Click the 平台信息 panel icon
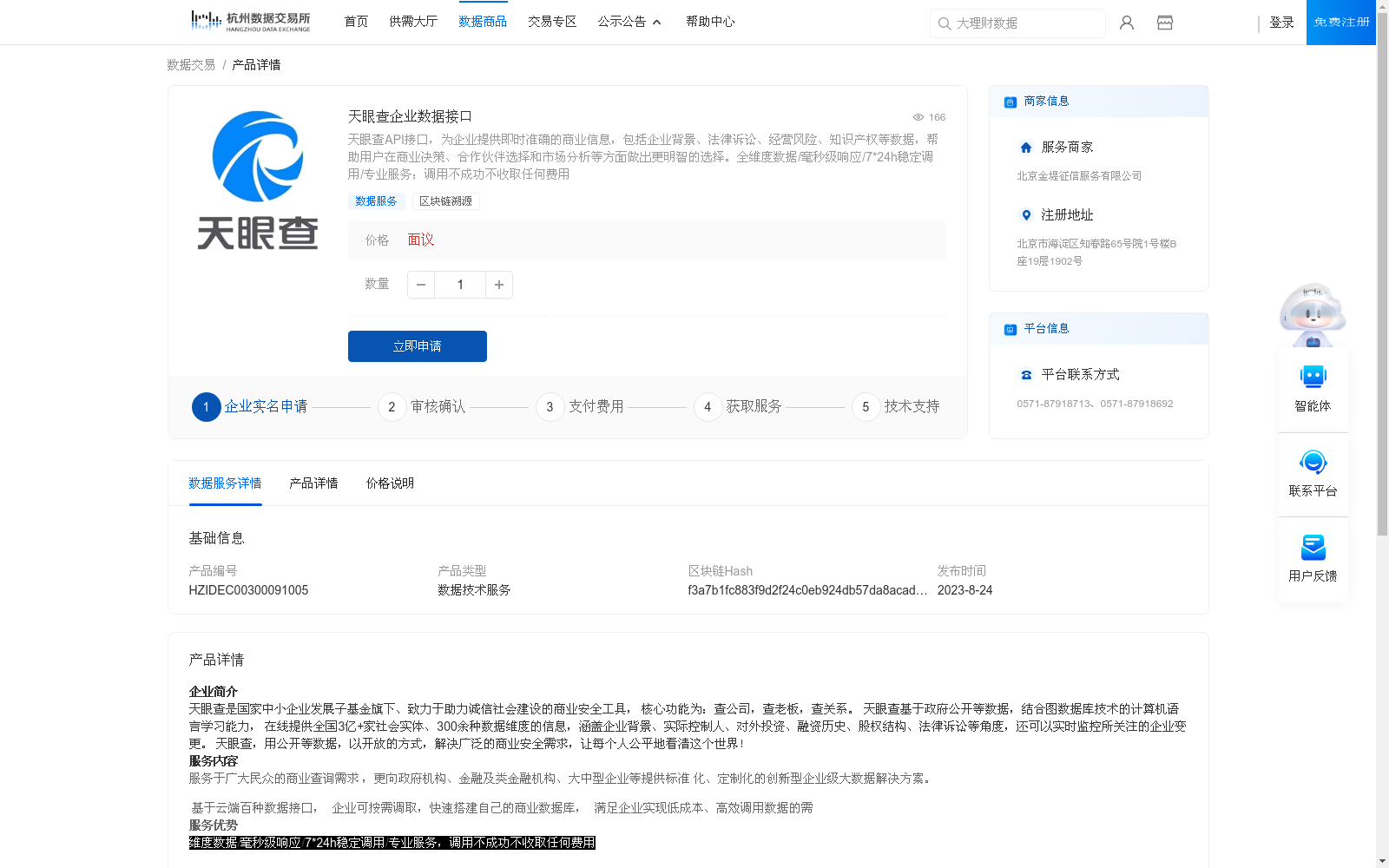This screenshot has height=868, width=1389. coord(1010,329)
